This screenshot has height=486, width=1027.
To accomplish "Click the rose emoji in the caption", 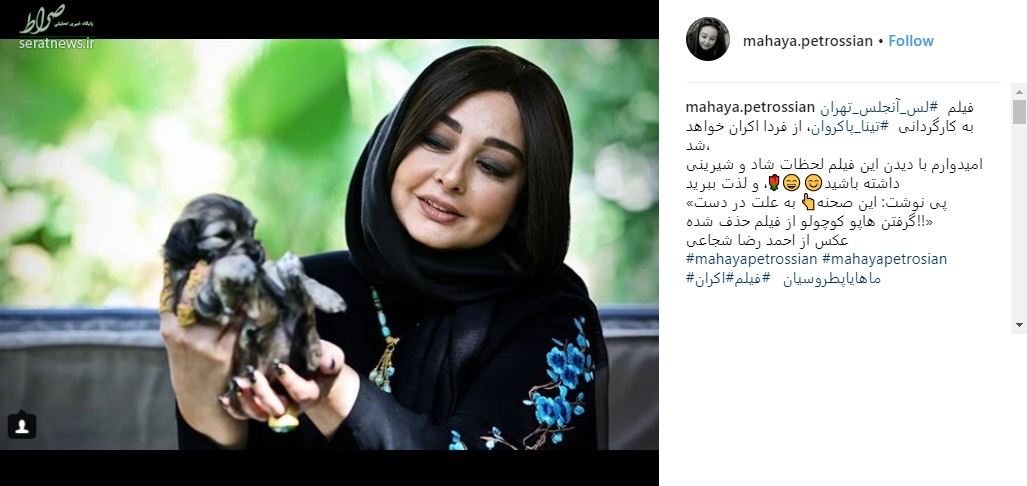I will [x=774, y=183].
